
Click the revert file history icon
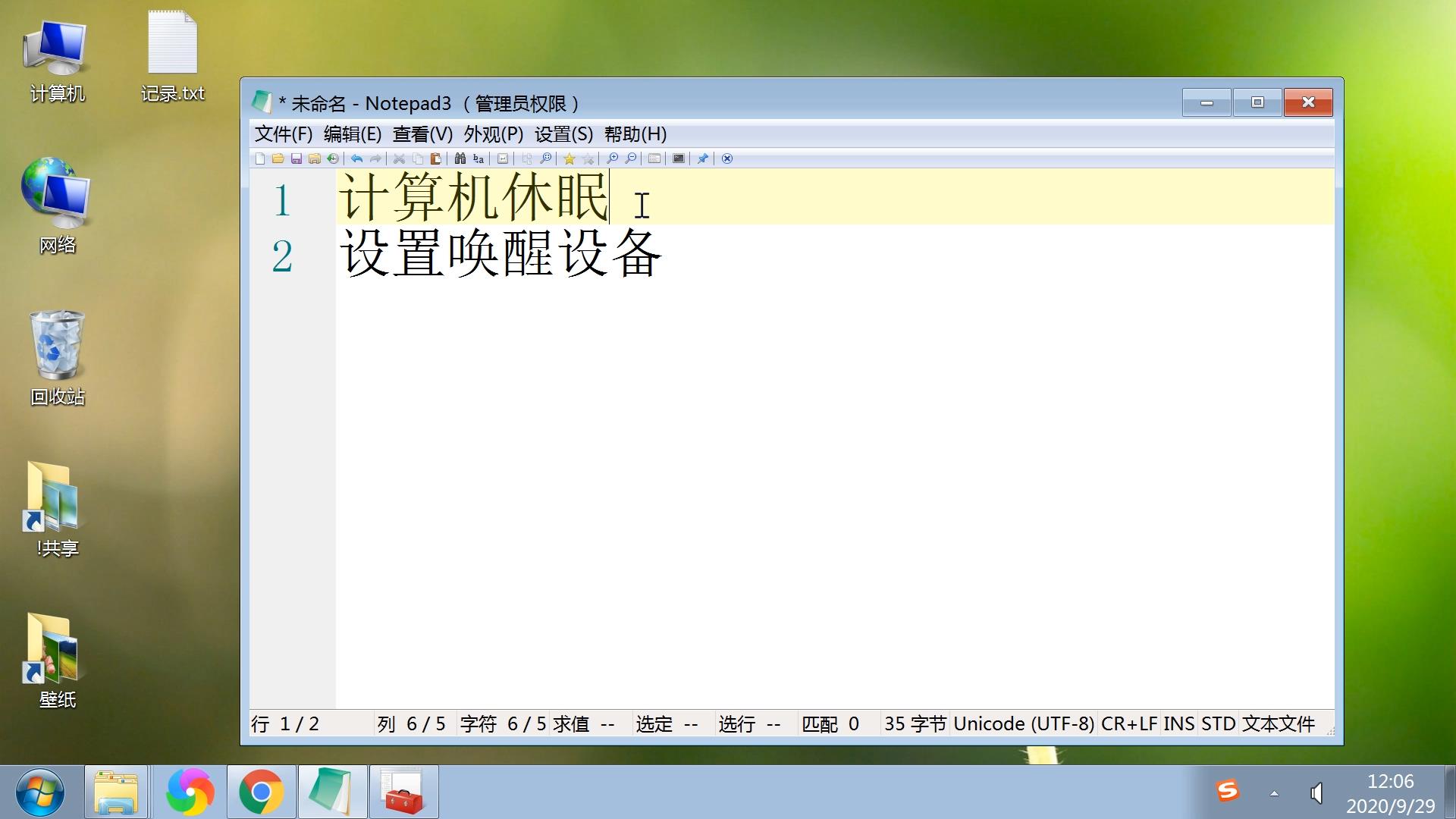pos(333,158)
